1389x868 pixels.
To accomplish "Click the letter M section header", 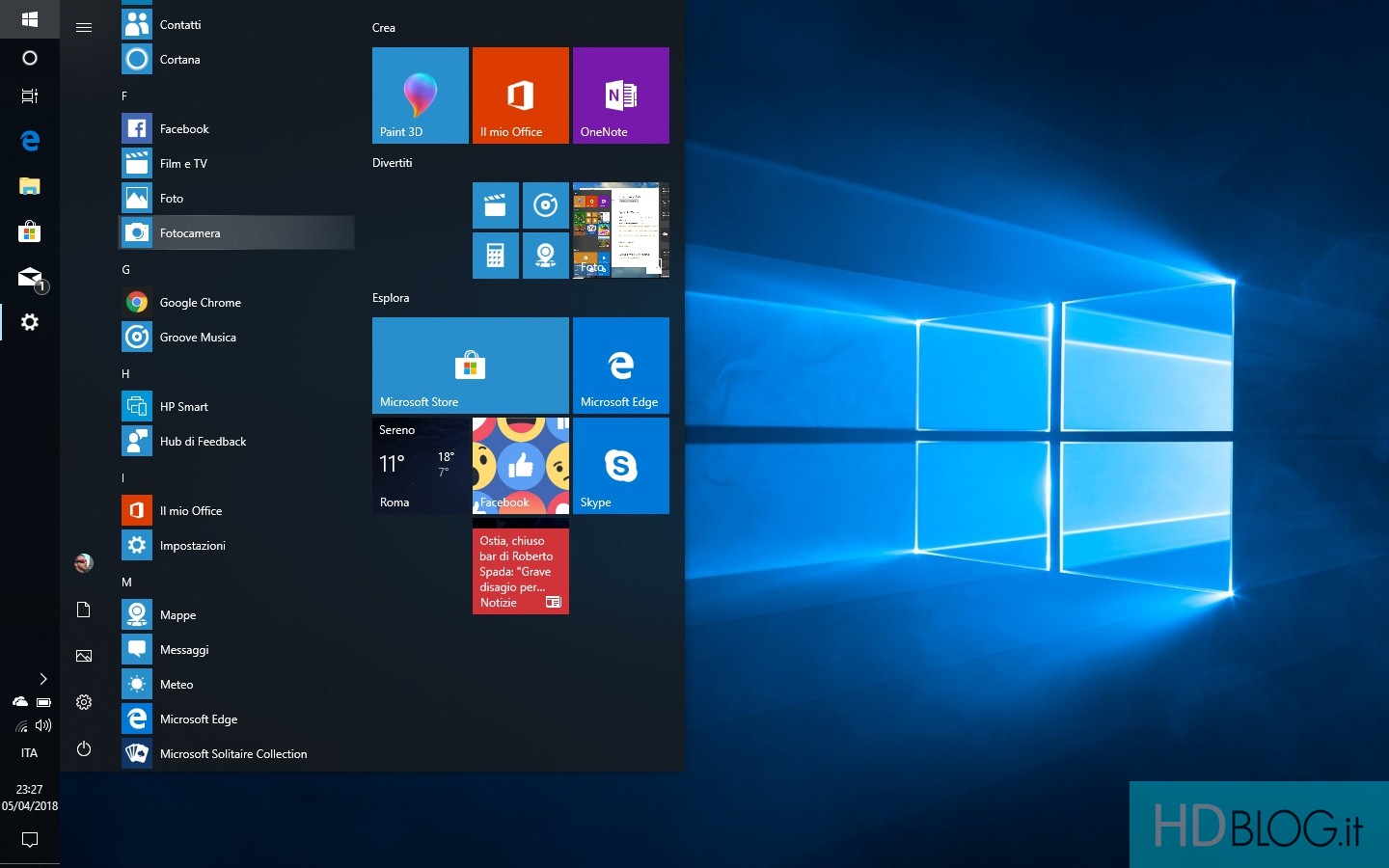I will (x=126, y=583).
